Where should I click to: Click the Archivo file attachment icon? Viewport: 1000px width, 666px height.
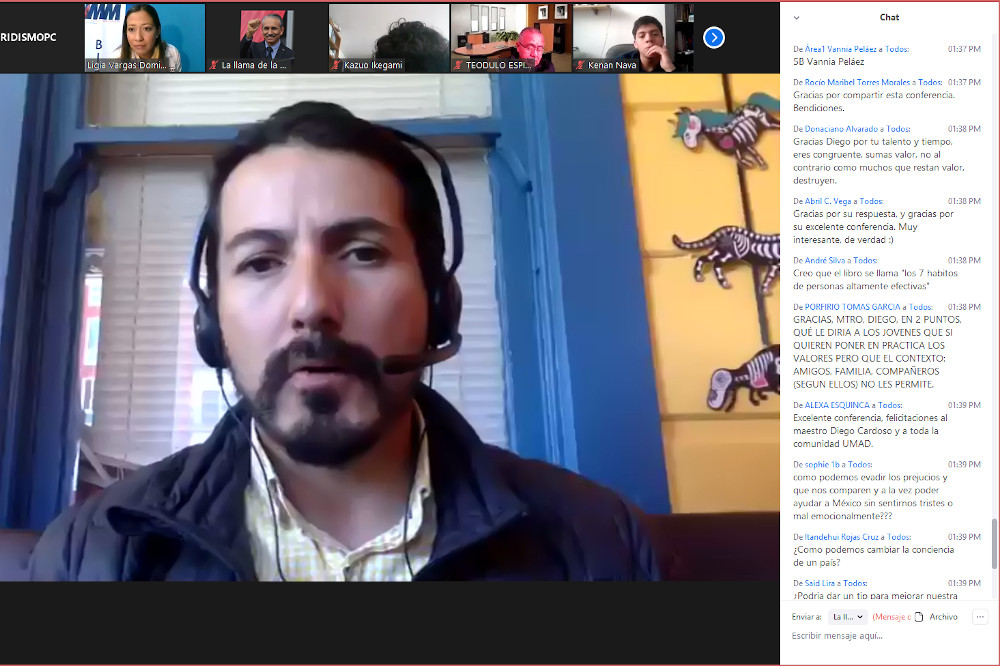click(x=919, y=617)
